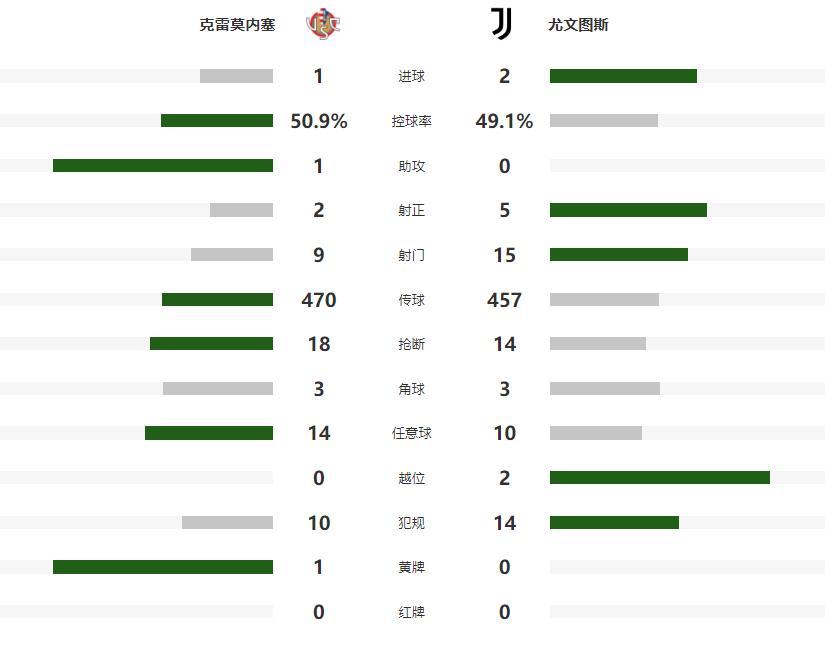This screenshot has width=825, height=647.
Task: Click the 红牌 stat label
Action: pos(411,612)
